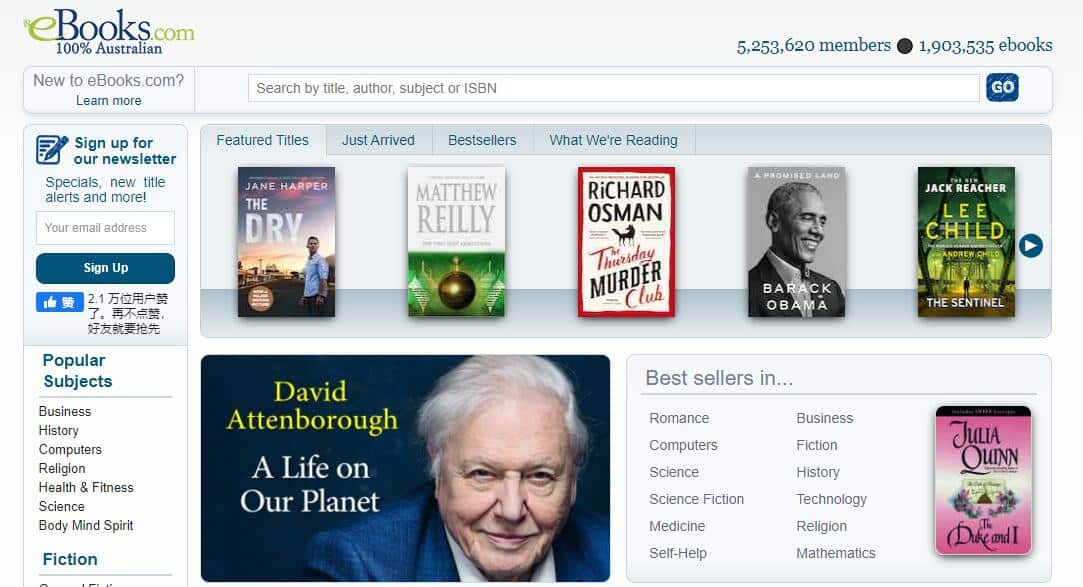Click the Sign Up newsletter button
The width and height of the screenshot is (1083, 587).
[106, 268]
